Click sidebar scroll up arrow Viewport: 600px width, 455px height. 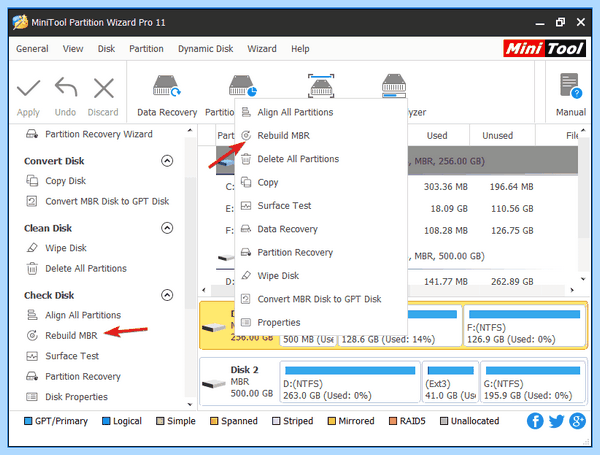click(x=190, y=130)
